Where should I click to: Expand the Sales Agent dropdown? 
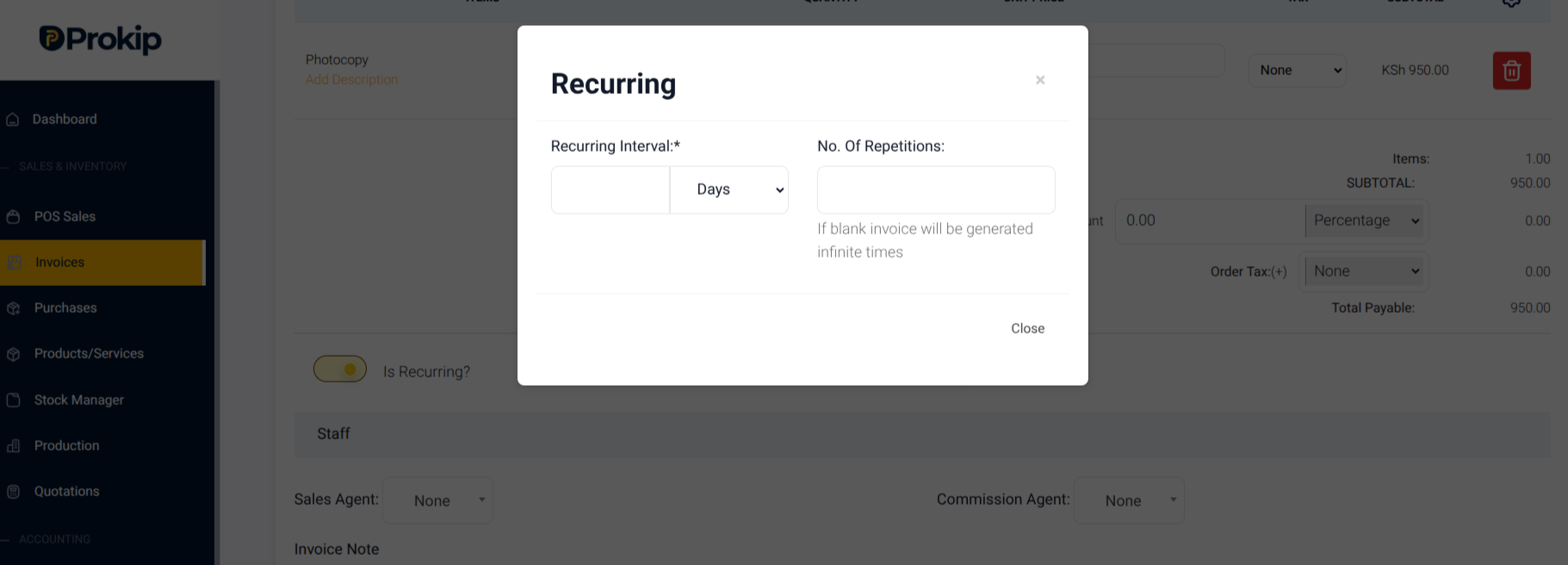point(438,500)
